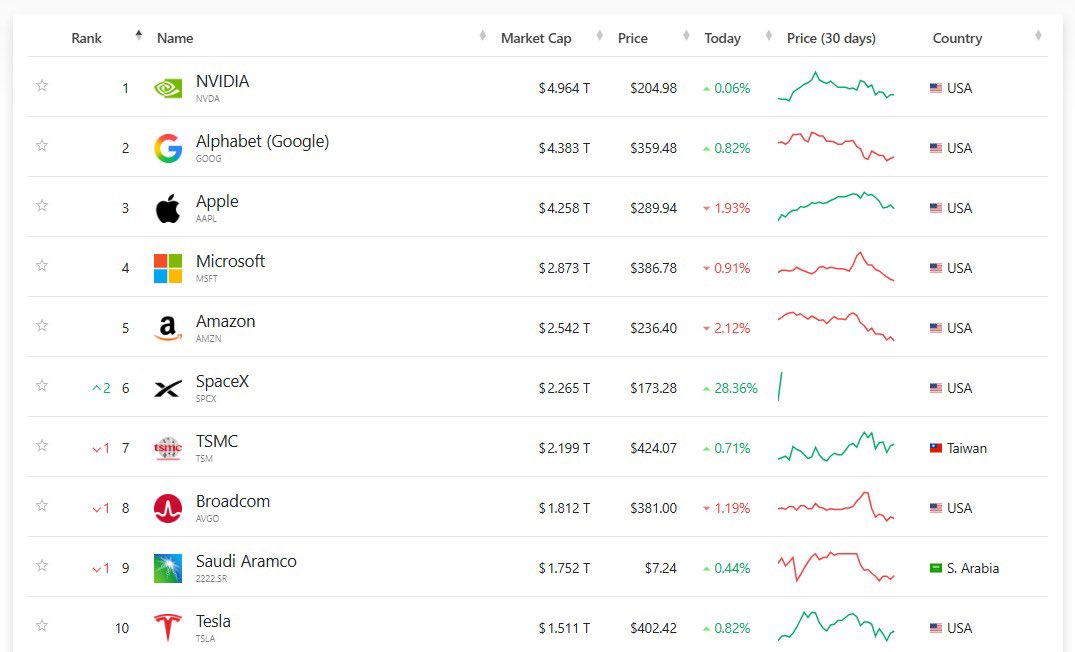Select the Microsoft logo icon

pyautogui.click(x=168, y=268)
